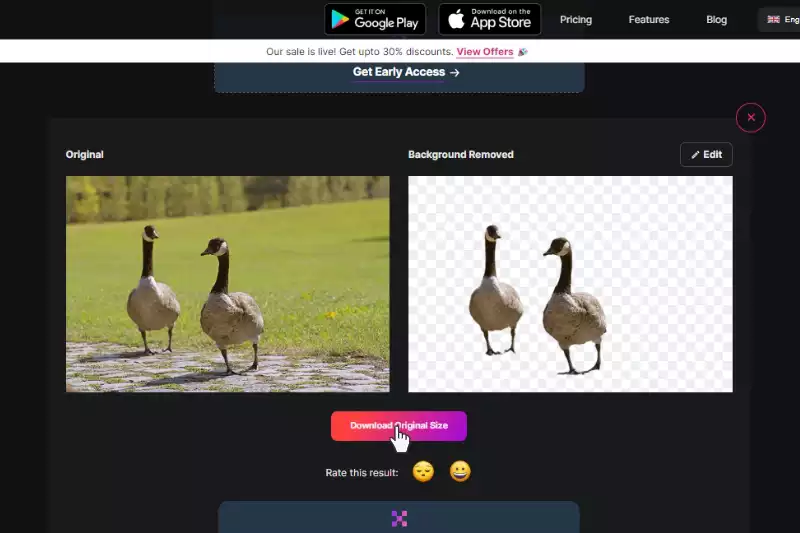Open the Google Play store badge
The height and width of the screenshot is (533, 800).
point(375,19)
